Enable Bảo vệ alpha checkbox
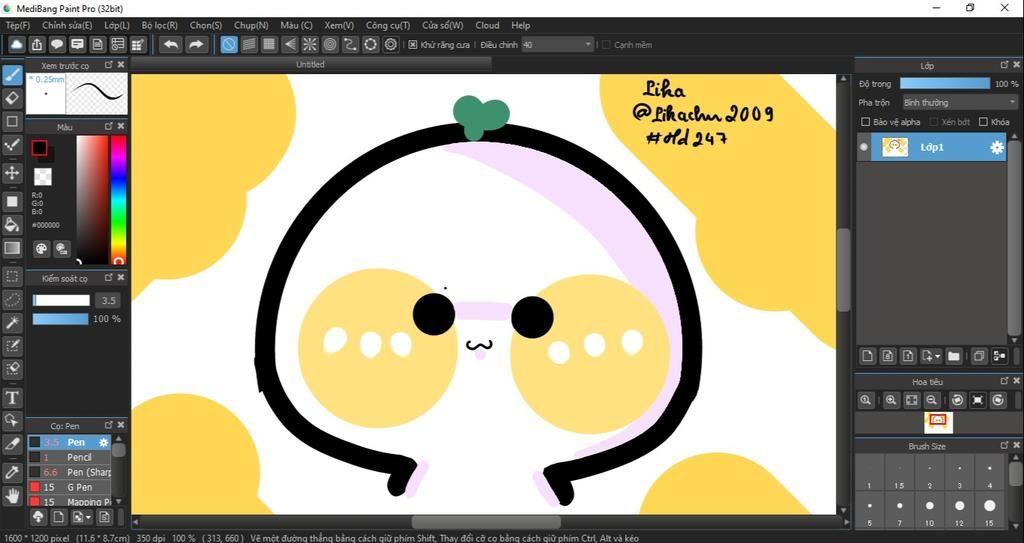Viewport: 1024px width, 543px height. pos(866,122)
